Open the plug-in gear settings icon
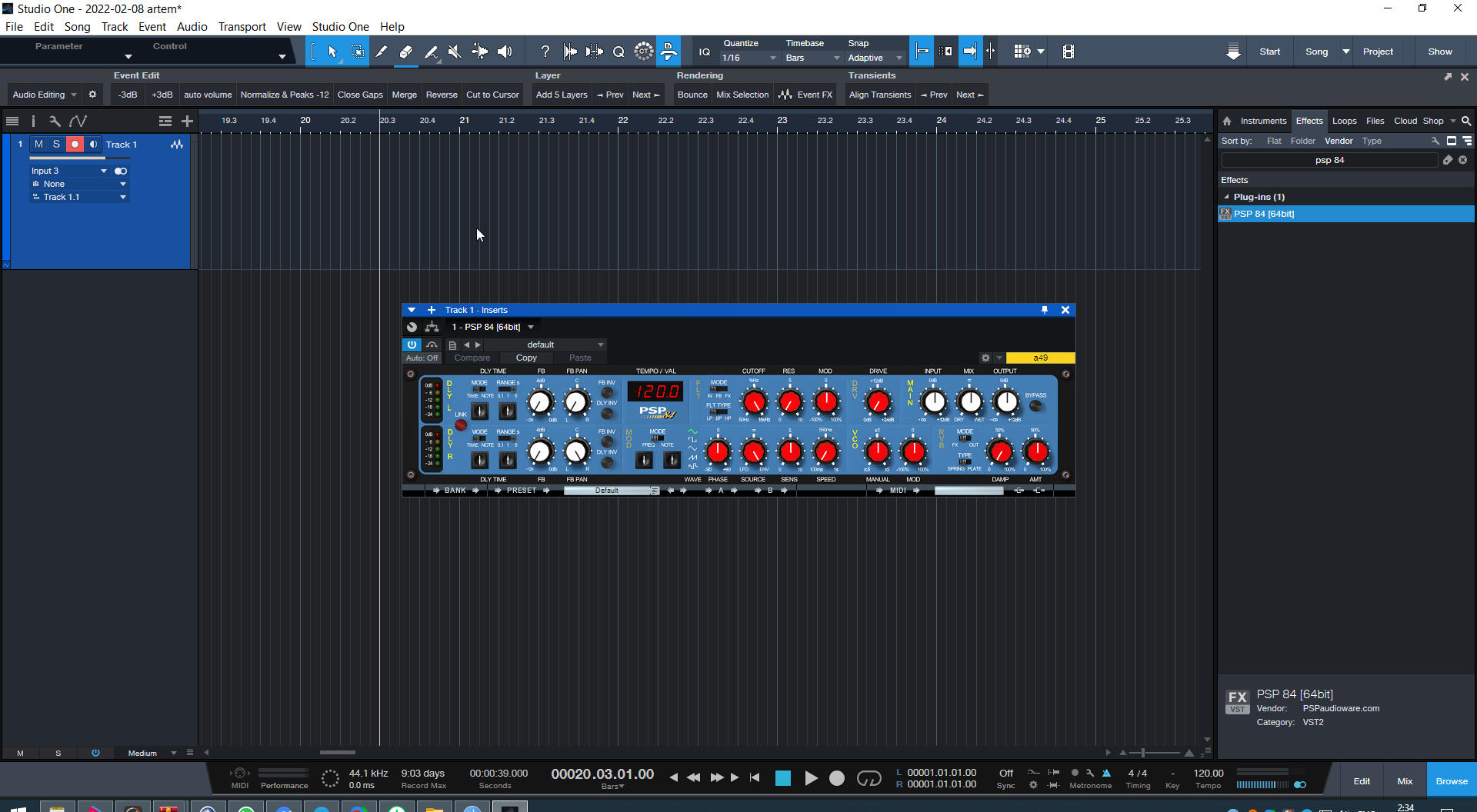Viewport: 1477px width, 812px height. click(x=985, y=358)
